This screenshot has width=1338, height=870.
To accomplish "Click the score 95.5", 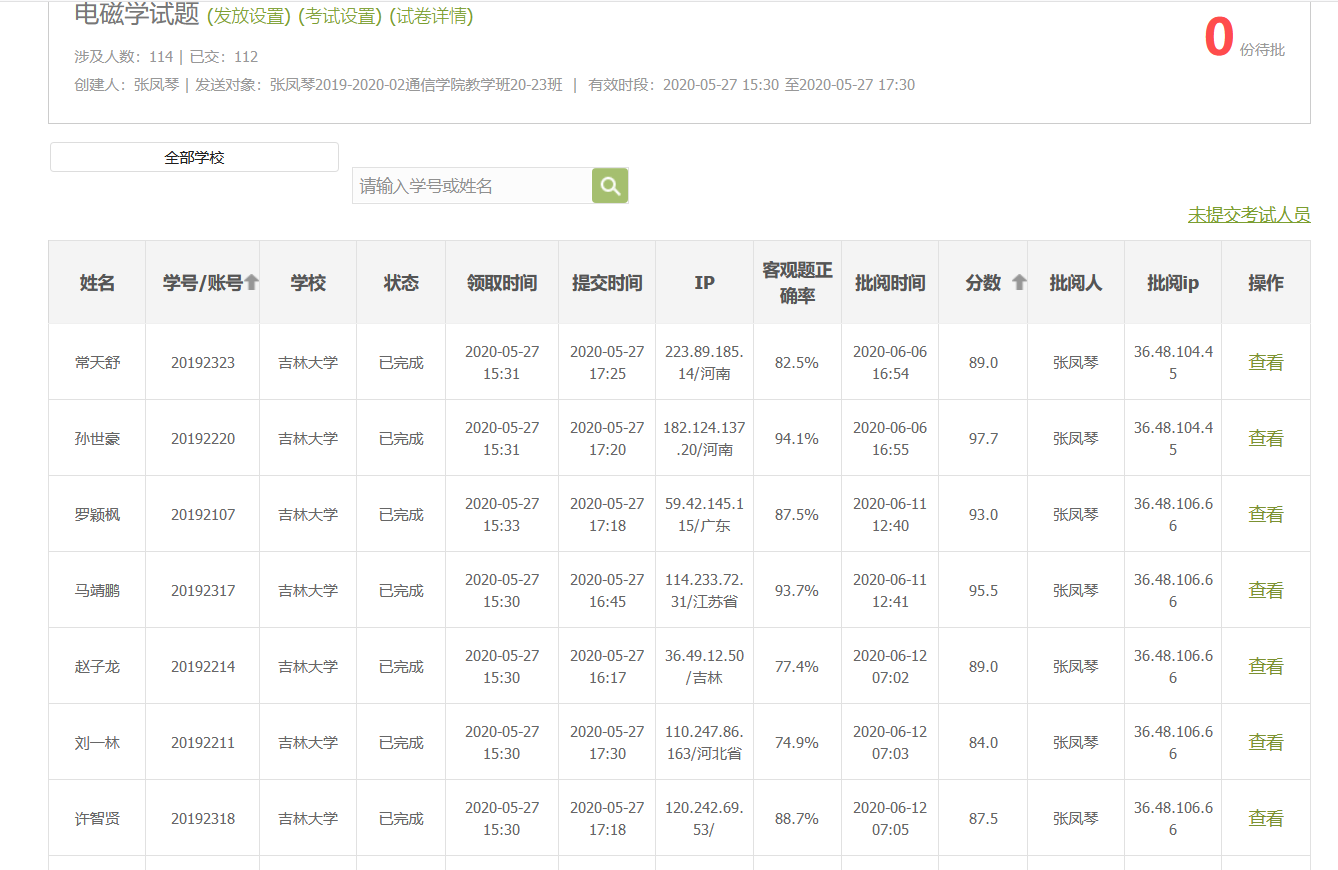I will 983,590.
